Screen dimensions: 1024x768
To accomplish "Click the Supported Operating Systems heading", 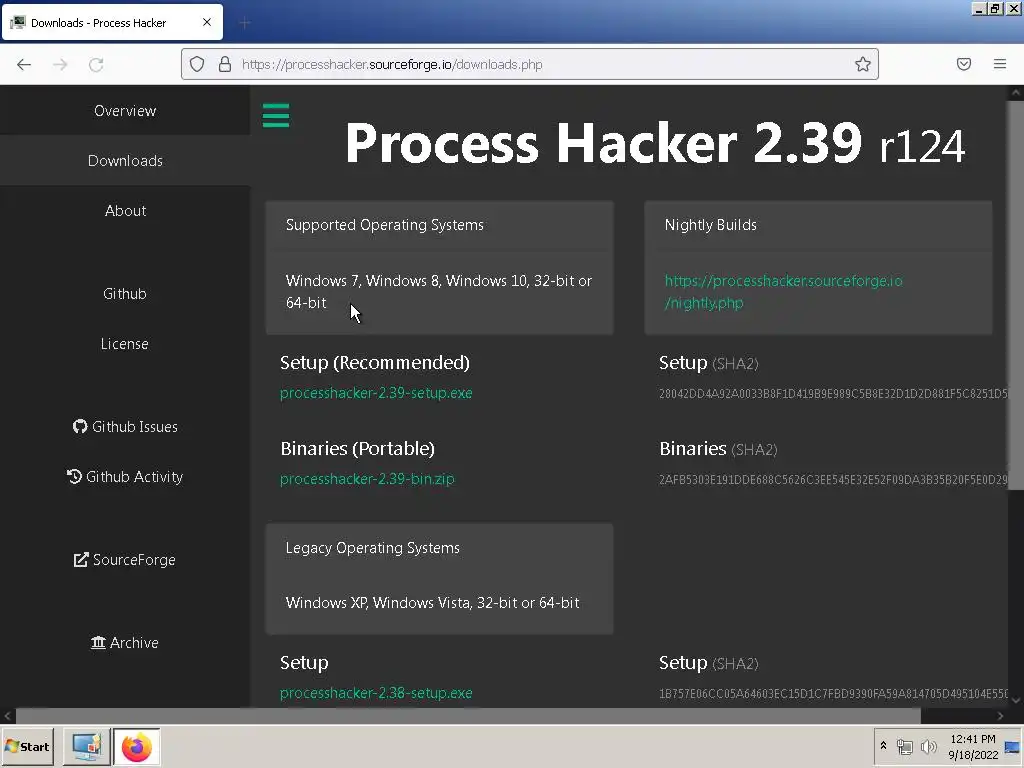I will point(385,225).
